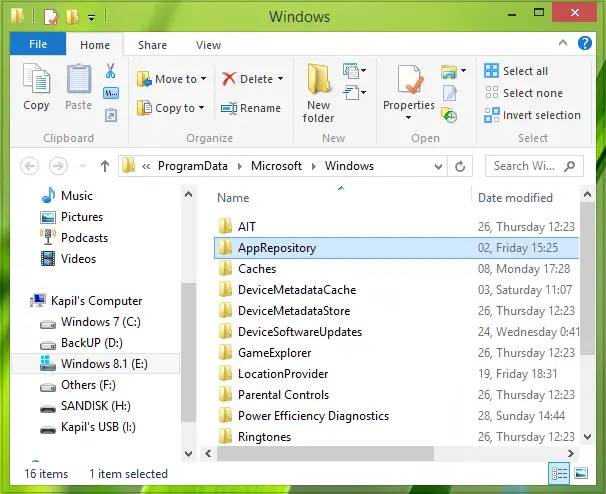Viewport: 606px width, 494px height.
Task: Open address bar previous locations dropdown
Action: coord(438,167)
